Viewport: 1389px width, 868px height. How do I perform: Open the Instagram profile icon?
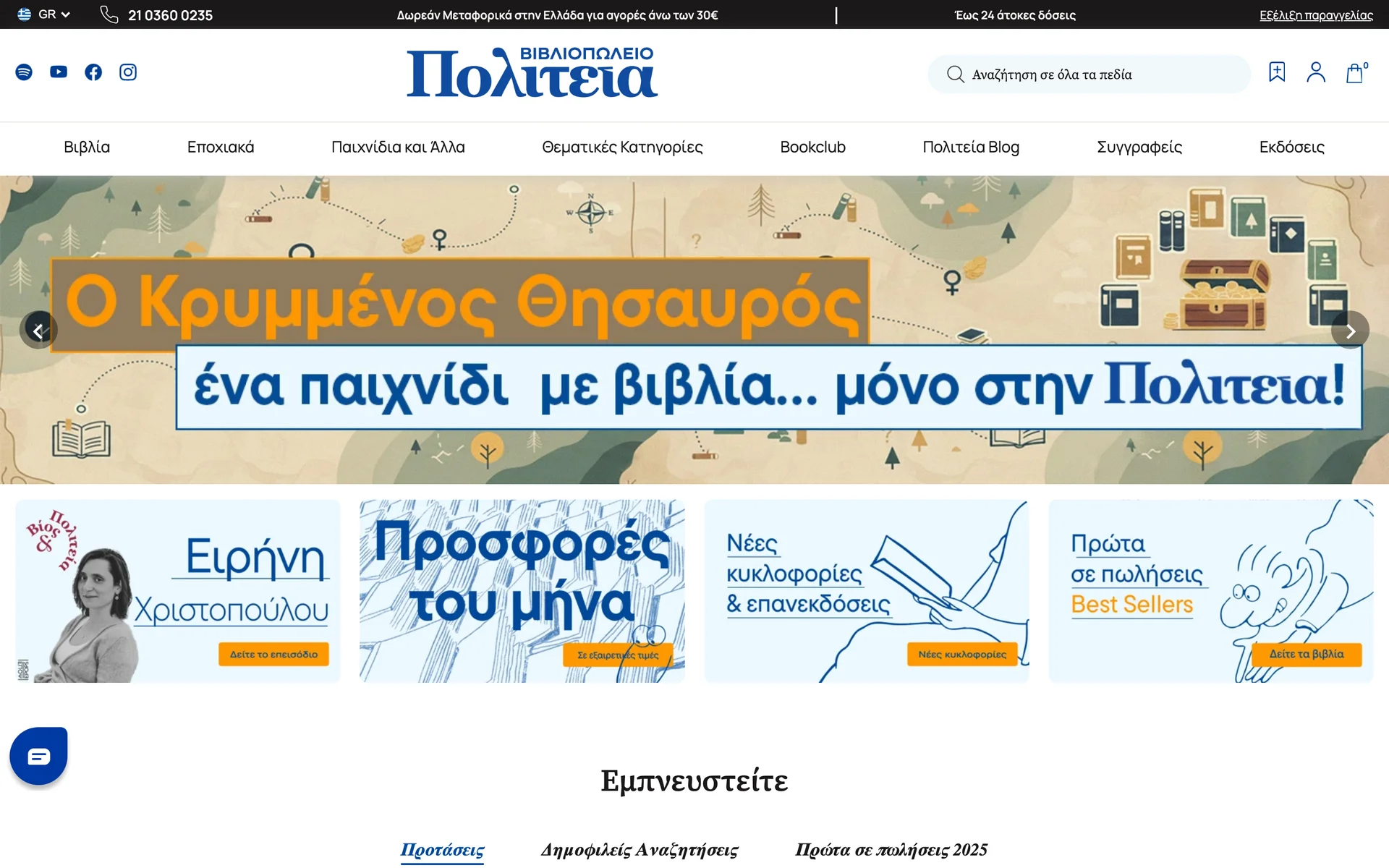pos(127,72)
